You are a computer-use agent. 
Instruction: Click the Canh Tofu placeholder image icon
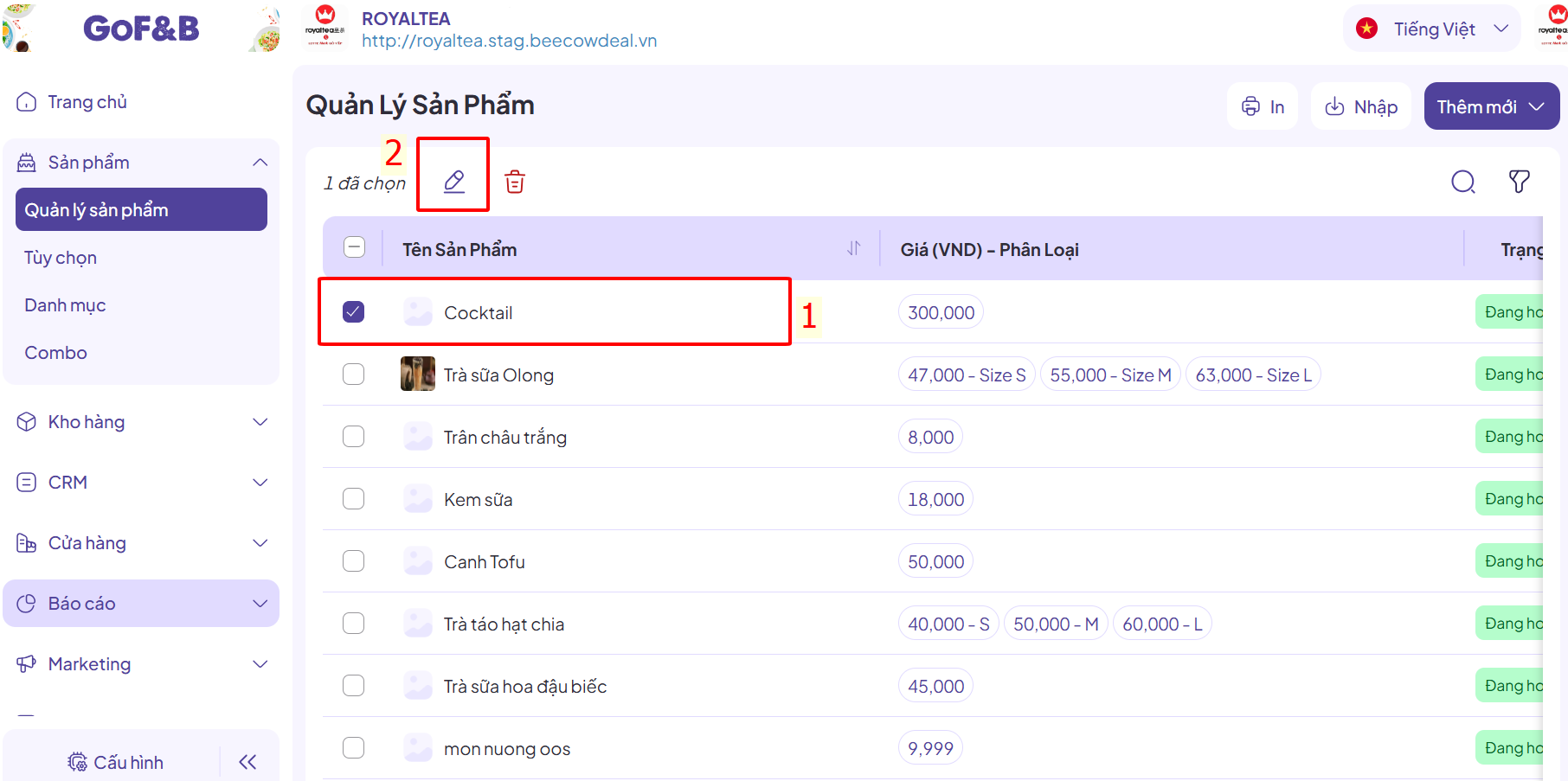(x=418, y=560)
